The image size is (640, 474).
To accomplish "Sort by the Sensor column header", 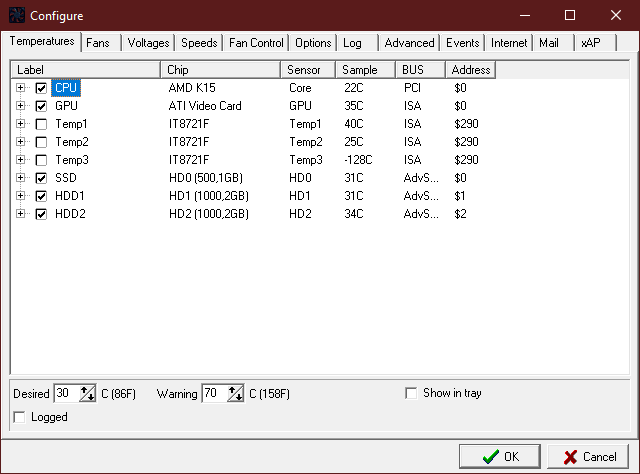I will coord(308,70).
